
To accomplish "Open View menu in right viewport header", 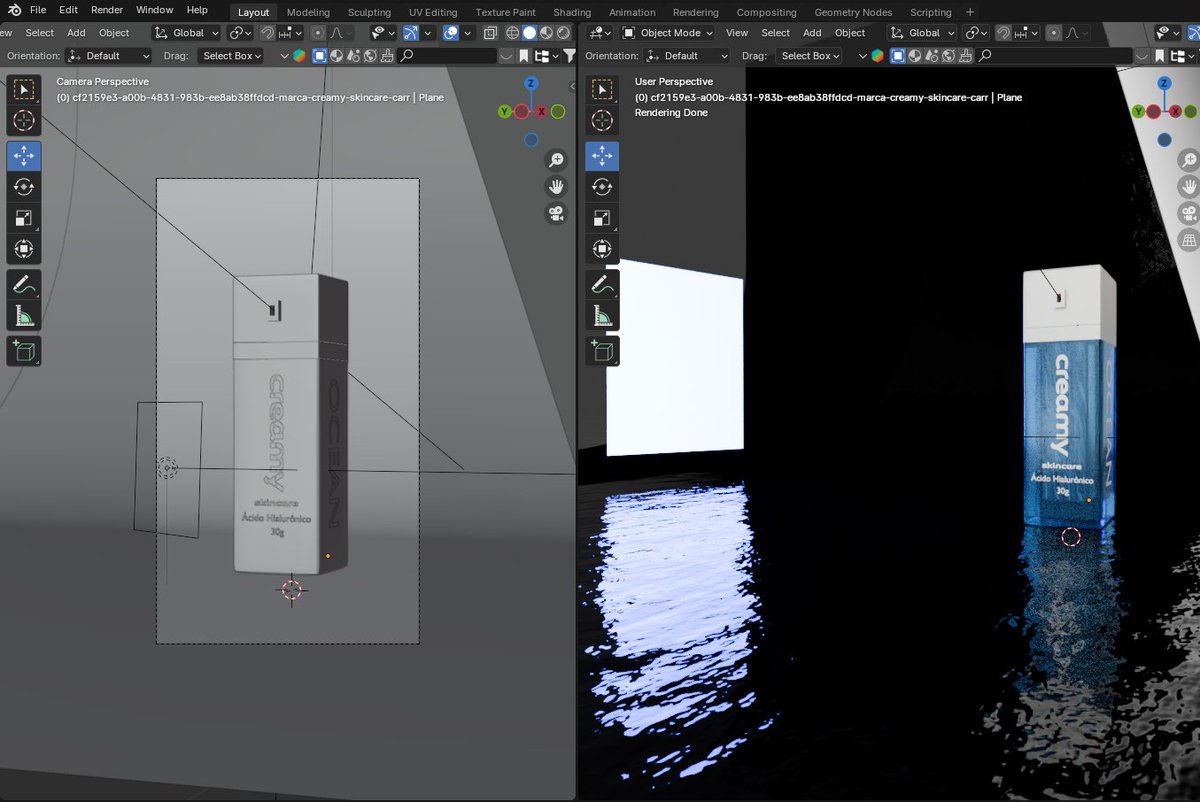I will (737, 33).
